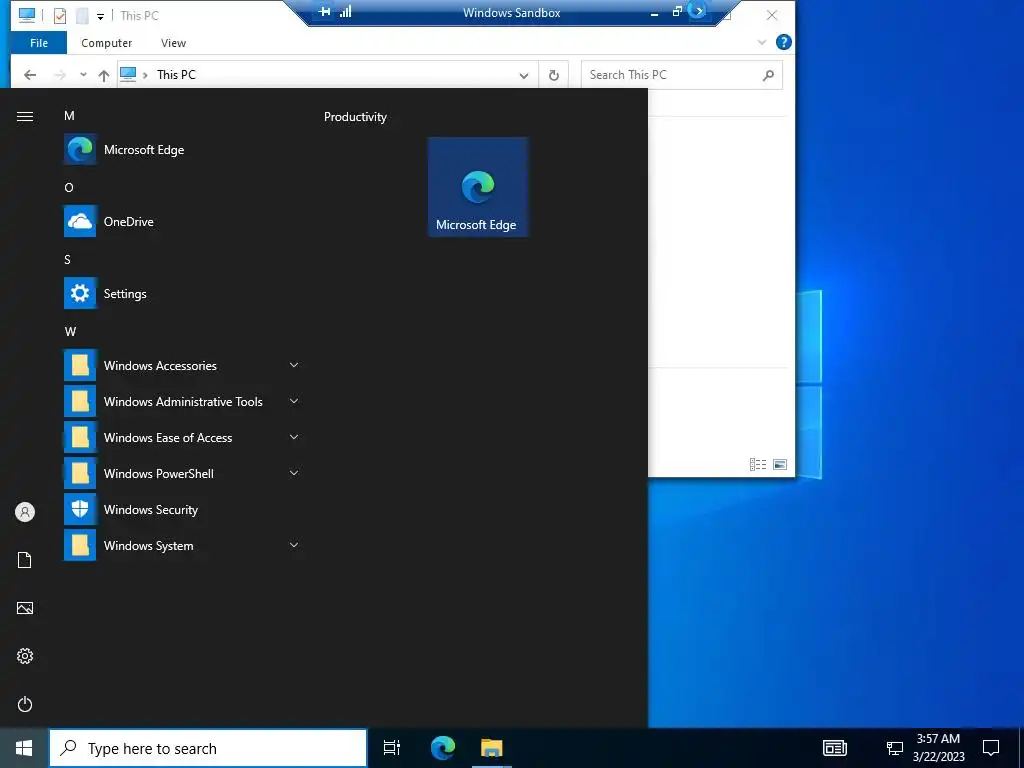Open the clock showing 3:57 AM

(x=938, y=748)
